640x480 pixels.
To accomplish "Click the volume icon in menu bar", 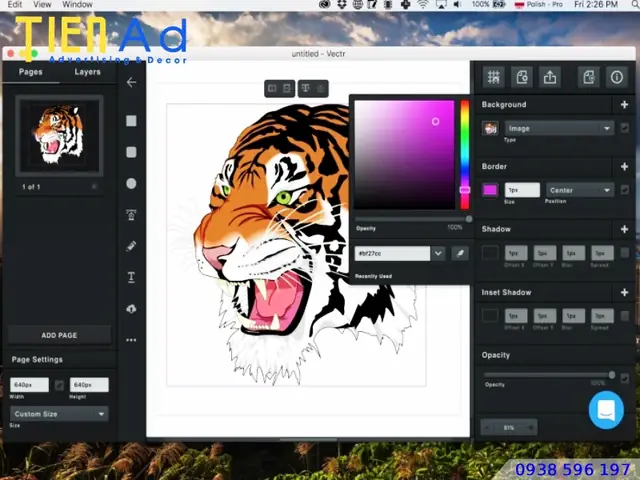I will click(x=458, y=4).
